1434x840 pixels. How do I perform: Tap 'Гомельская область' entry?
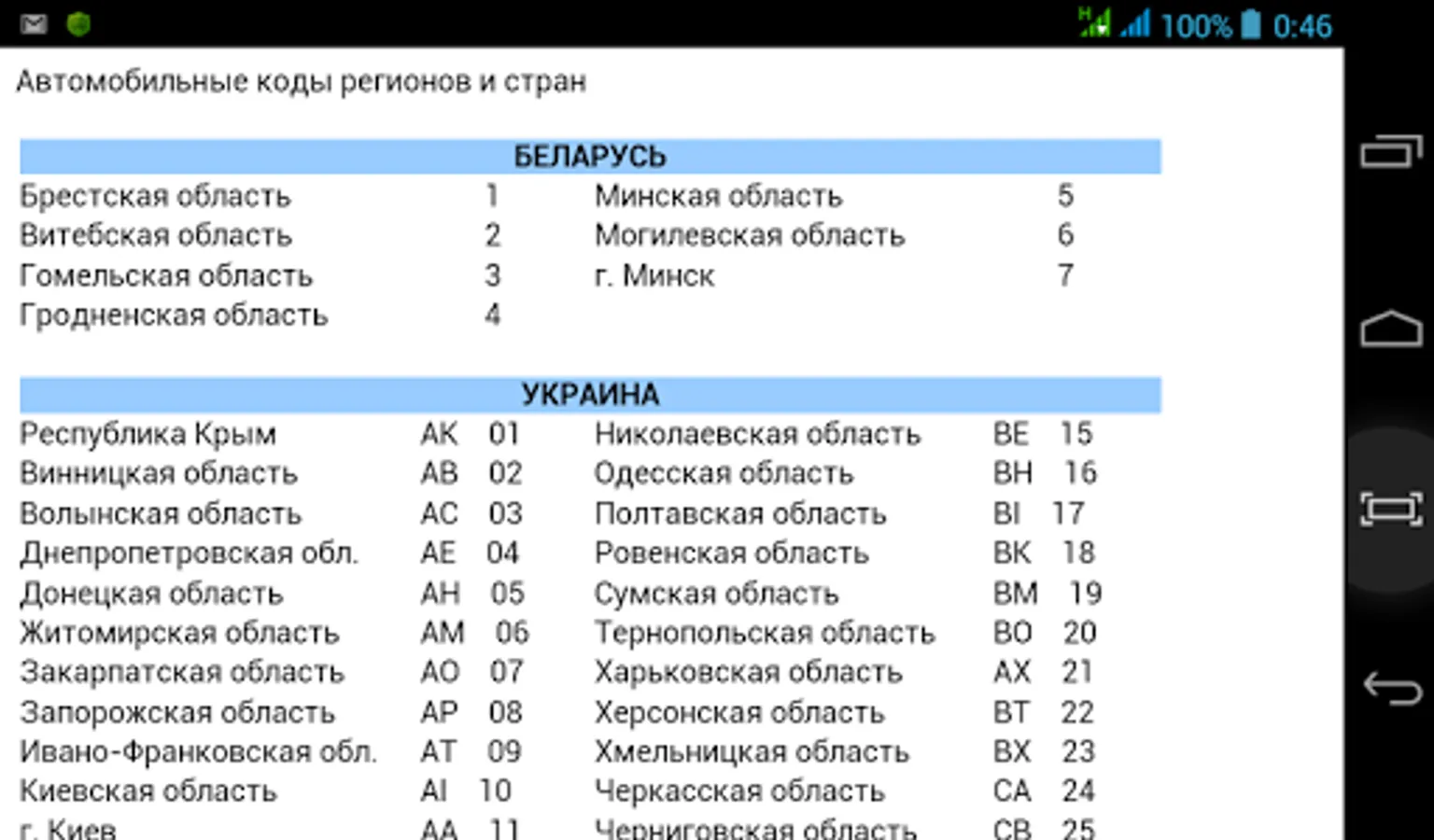click(x=166, y=275)
